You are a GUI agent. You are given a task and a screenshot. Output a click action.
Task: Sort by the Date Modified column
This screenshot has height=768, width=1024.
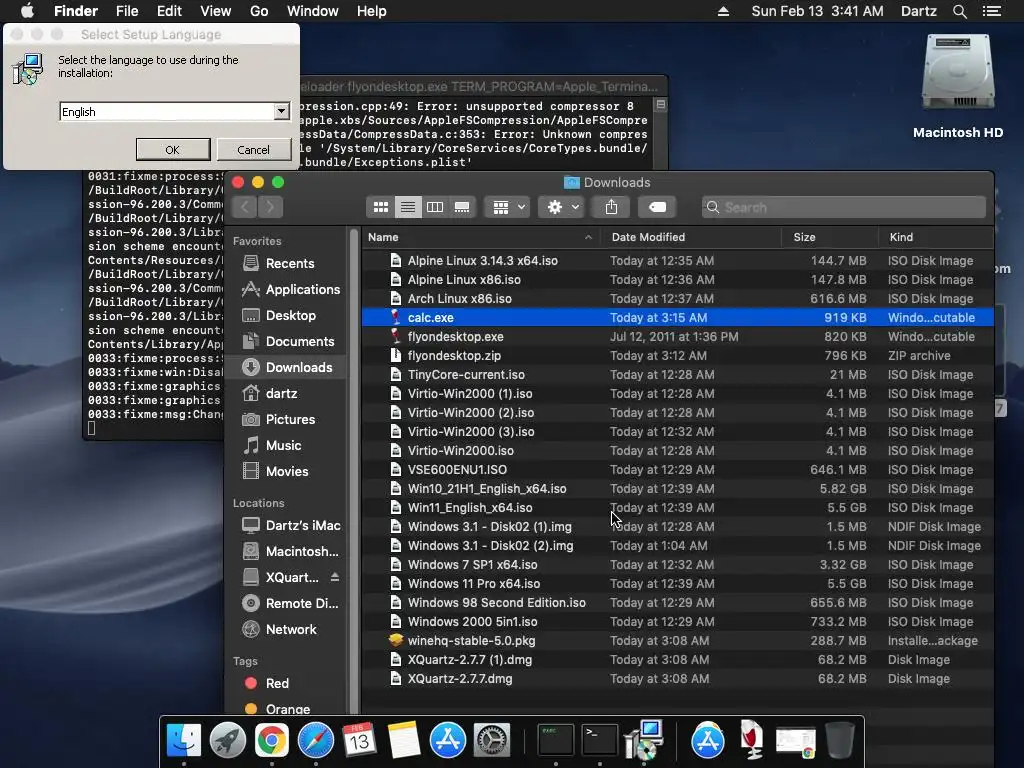(691, 237)
